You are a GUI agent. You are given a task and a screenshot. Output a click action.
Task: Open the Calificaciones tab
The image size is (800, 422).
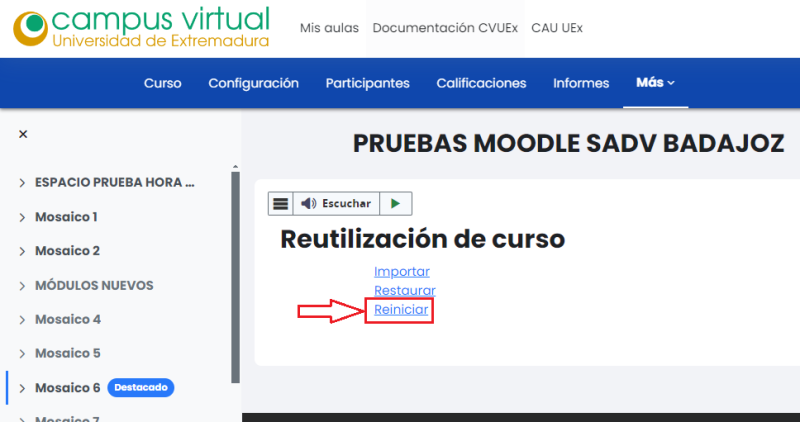pos(481,83)
